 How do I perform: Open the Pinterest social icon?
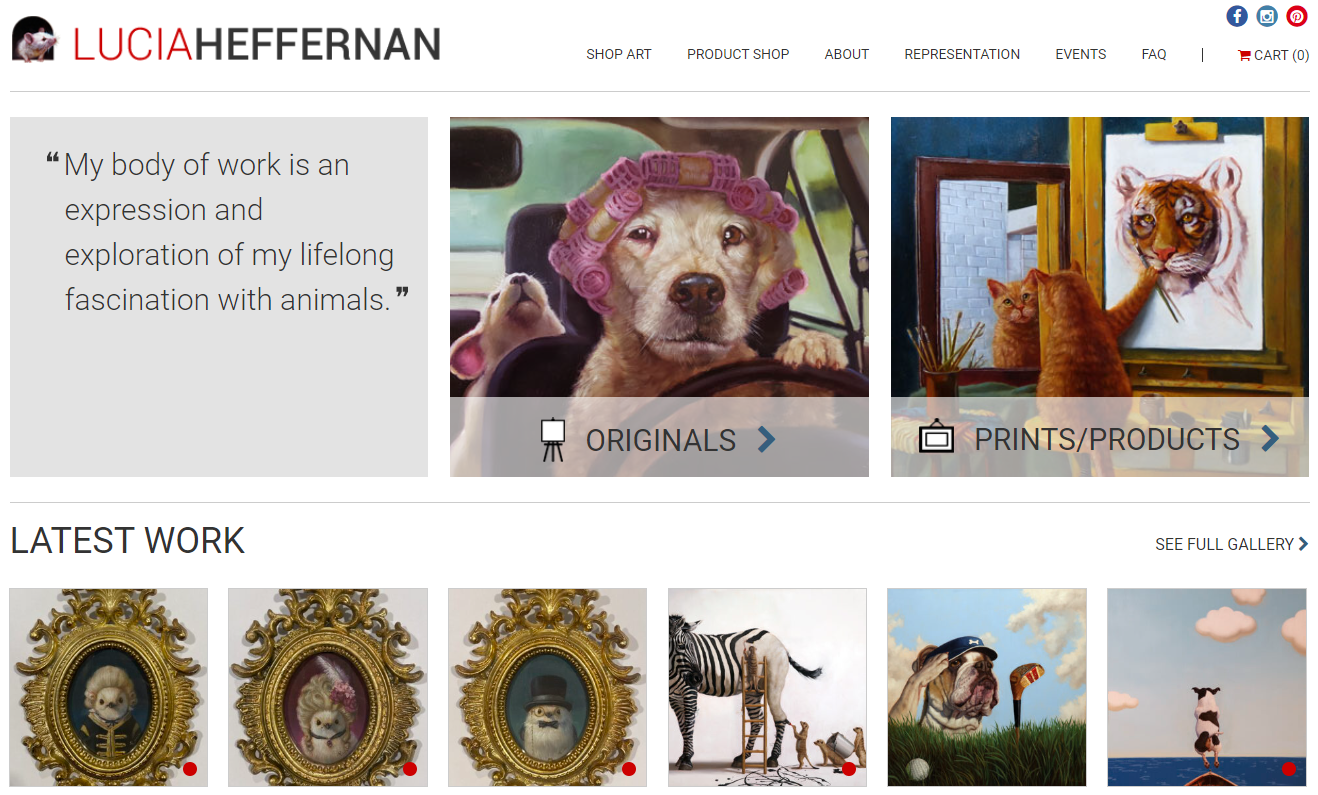coord(1297,16)
